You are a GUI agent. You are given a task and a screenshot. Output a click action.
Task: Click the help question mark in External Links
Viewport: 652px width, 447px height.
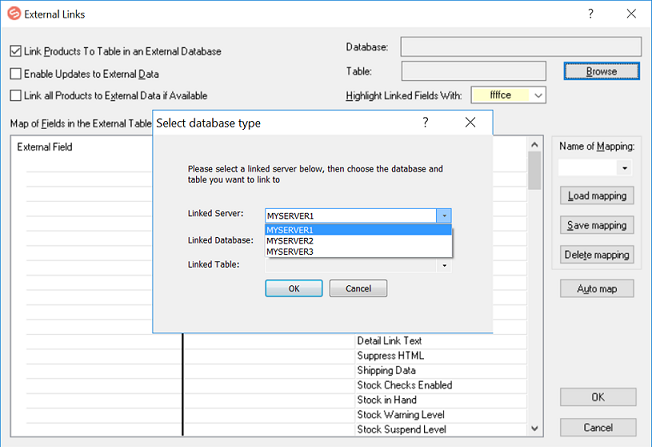[590, 14]
